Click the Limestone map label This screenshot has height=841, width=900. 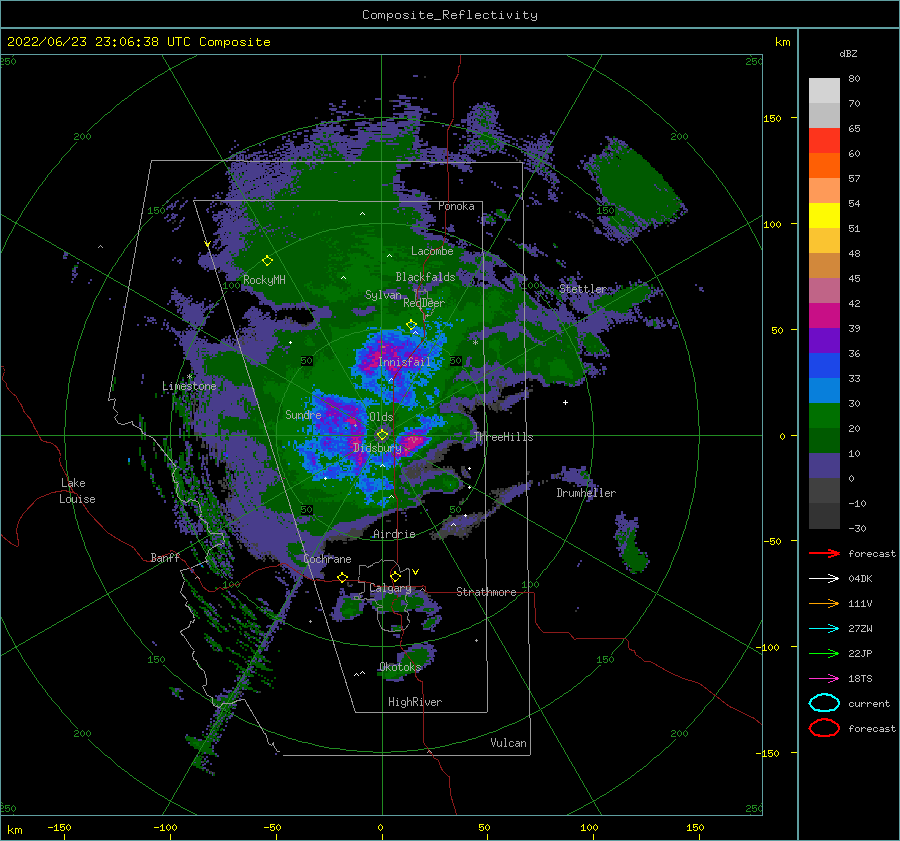click(x=189, y=386)
